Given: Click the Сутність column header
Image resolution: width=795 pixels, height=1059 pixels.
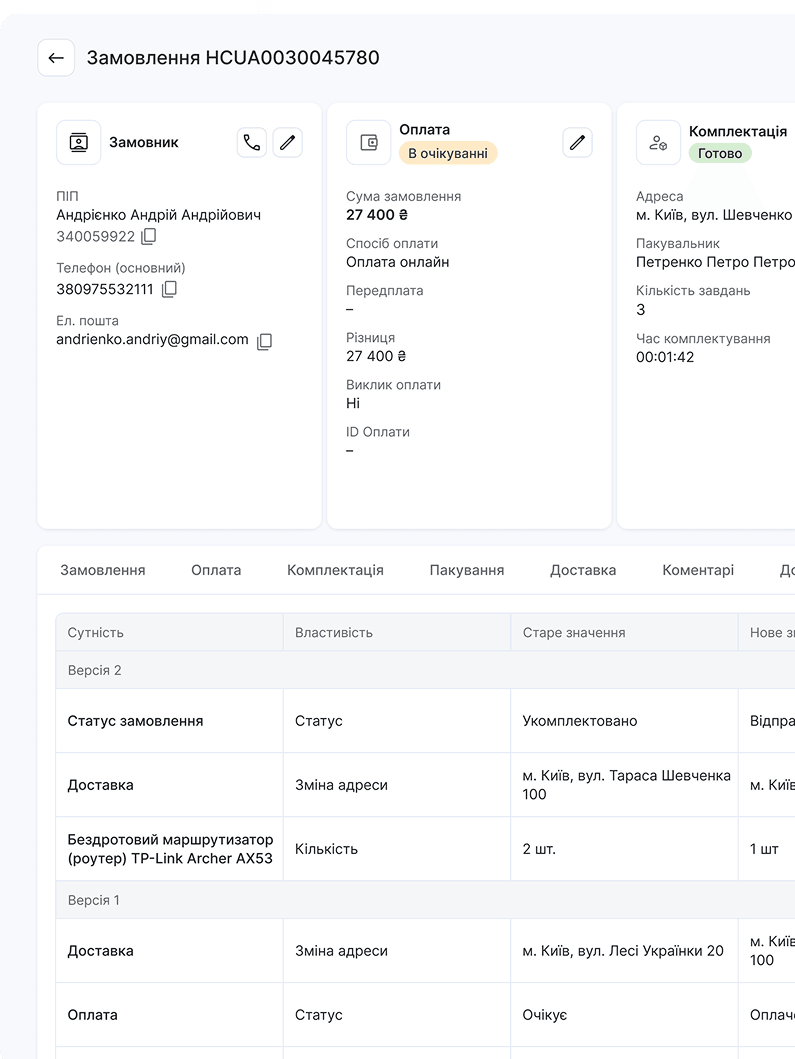Looking at the screenshot, I should [170, 633].
